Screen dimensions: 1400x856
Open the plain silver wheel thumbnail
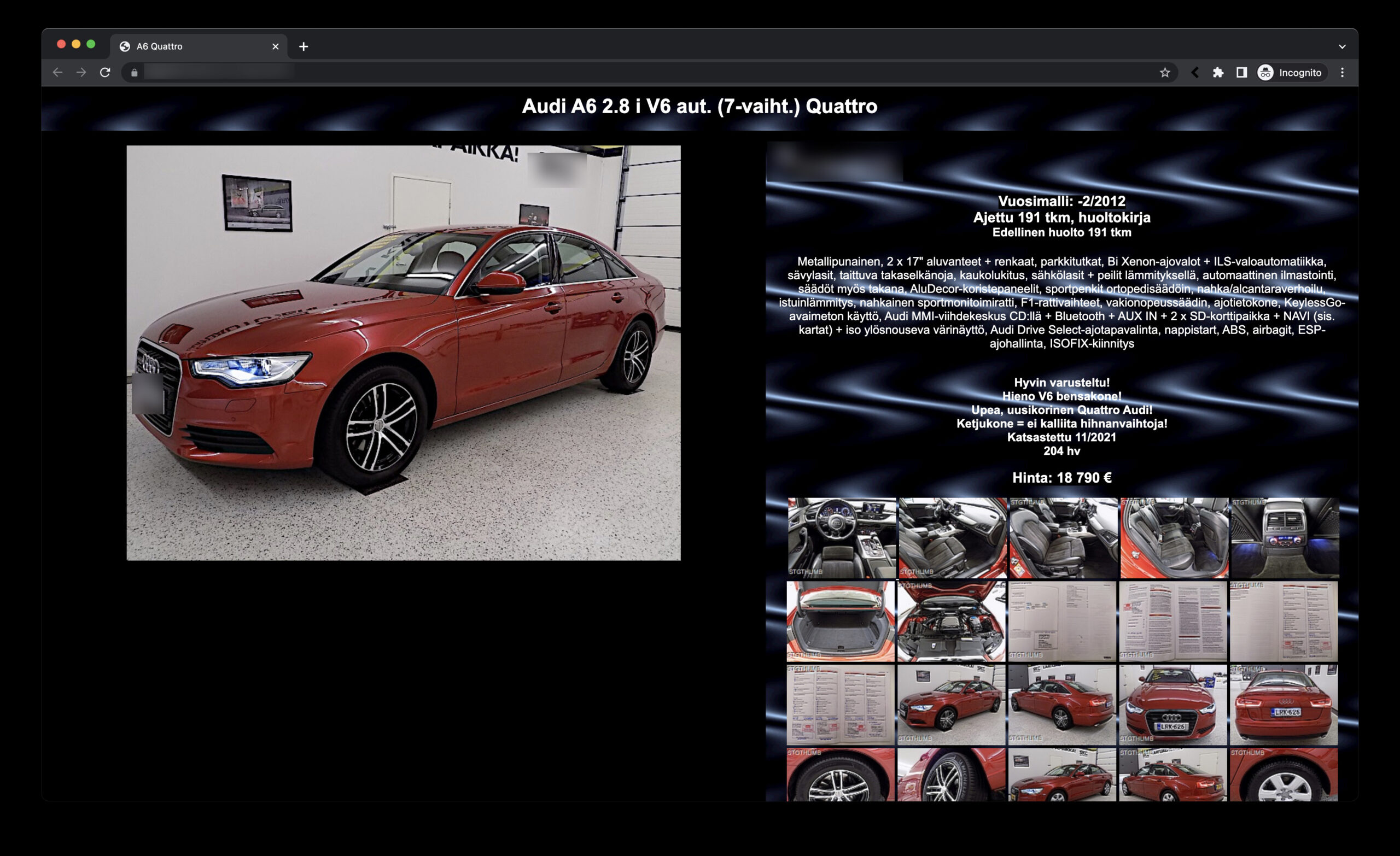point(1284,775)
